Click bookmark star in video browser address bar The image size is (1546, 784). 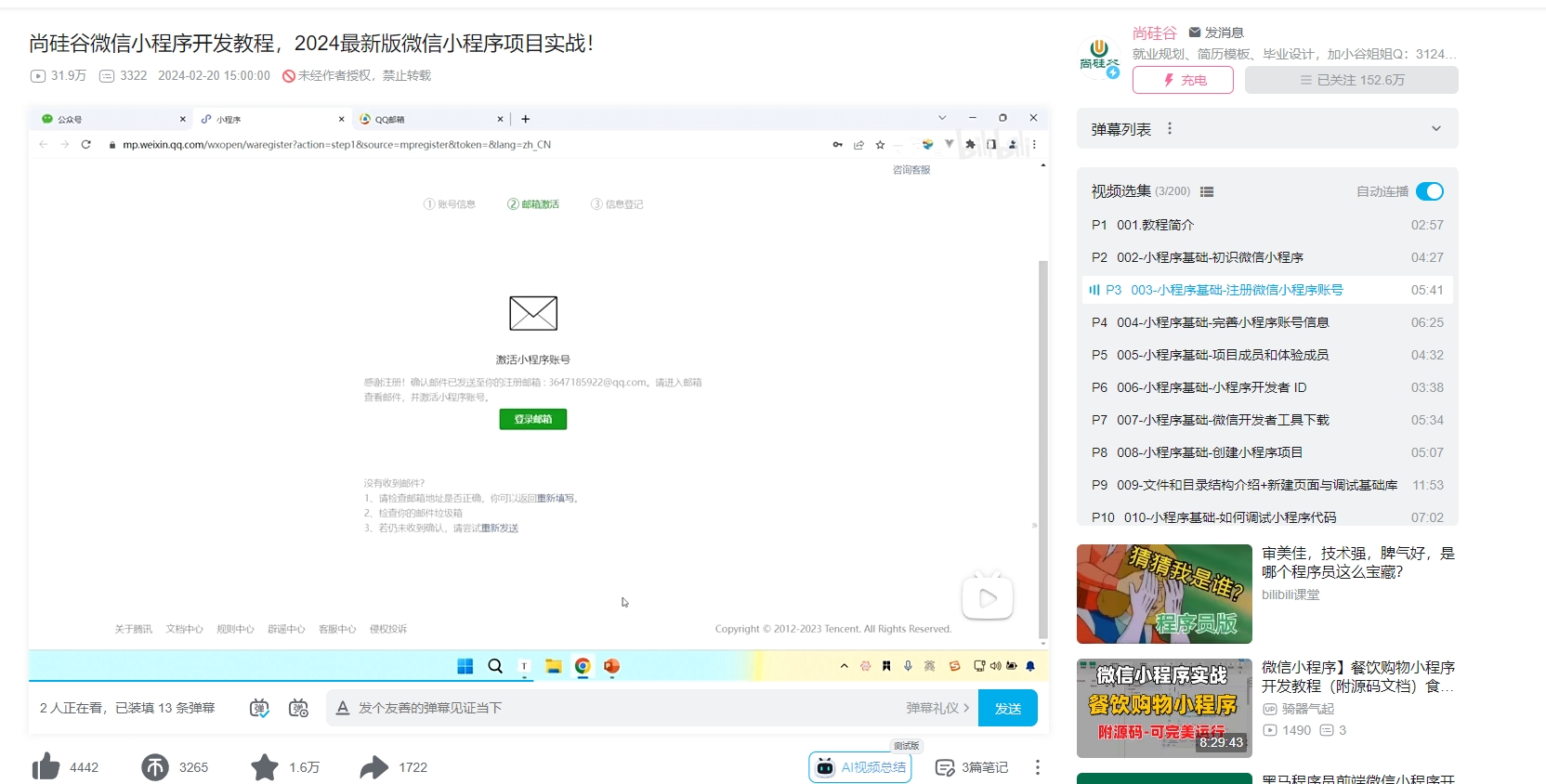[880, 145]
